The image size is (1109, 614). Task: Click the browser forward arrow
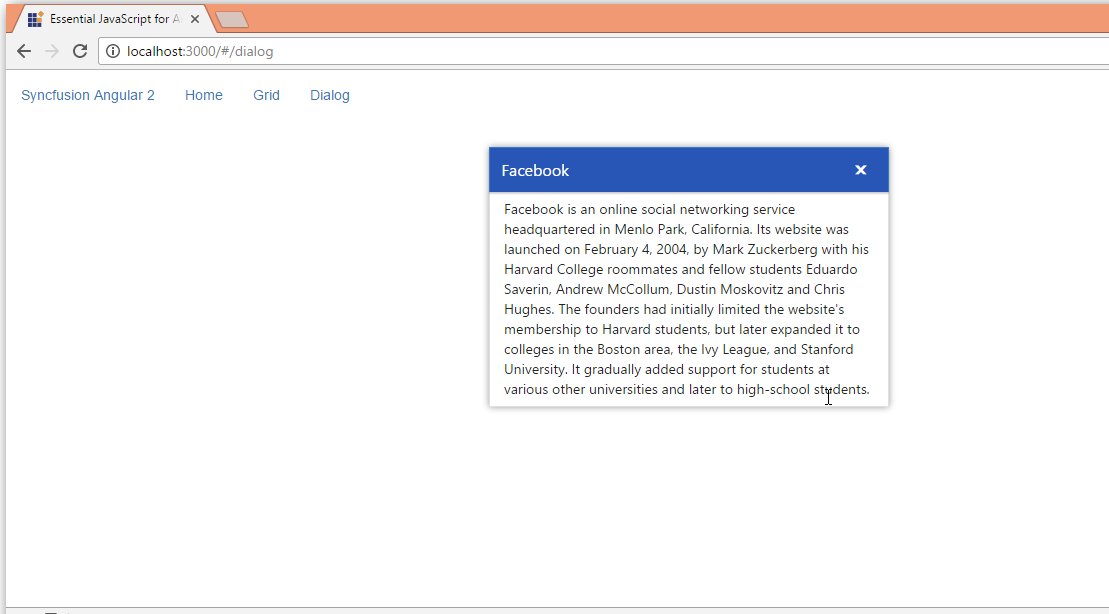[52, 51]
